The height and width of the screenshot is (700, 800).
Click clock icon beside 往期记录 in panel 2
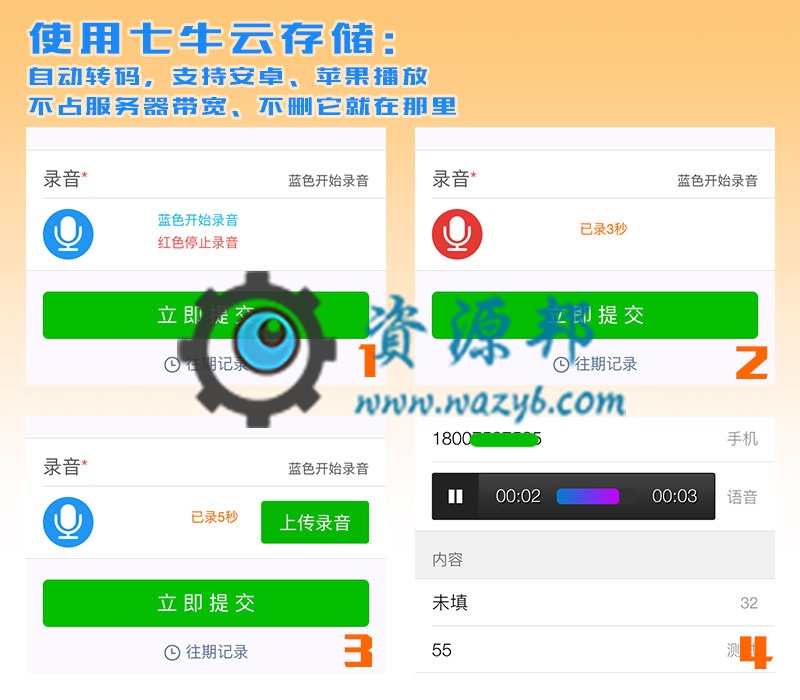(561, 365)
